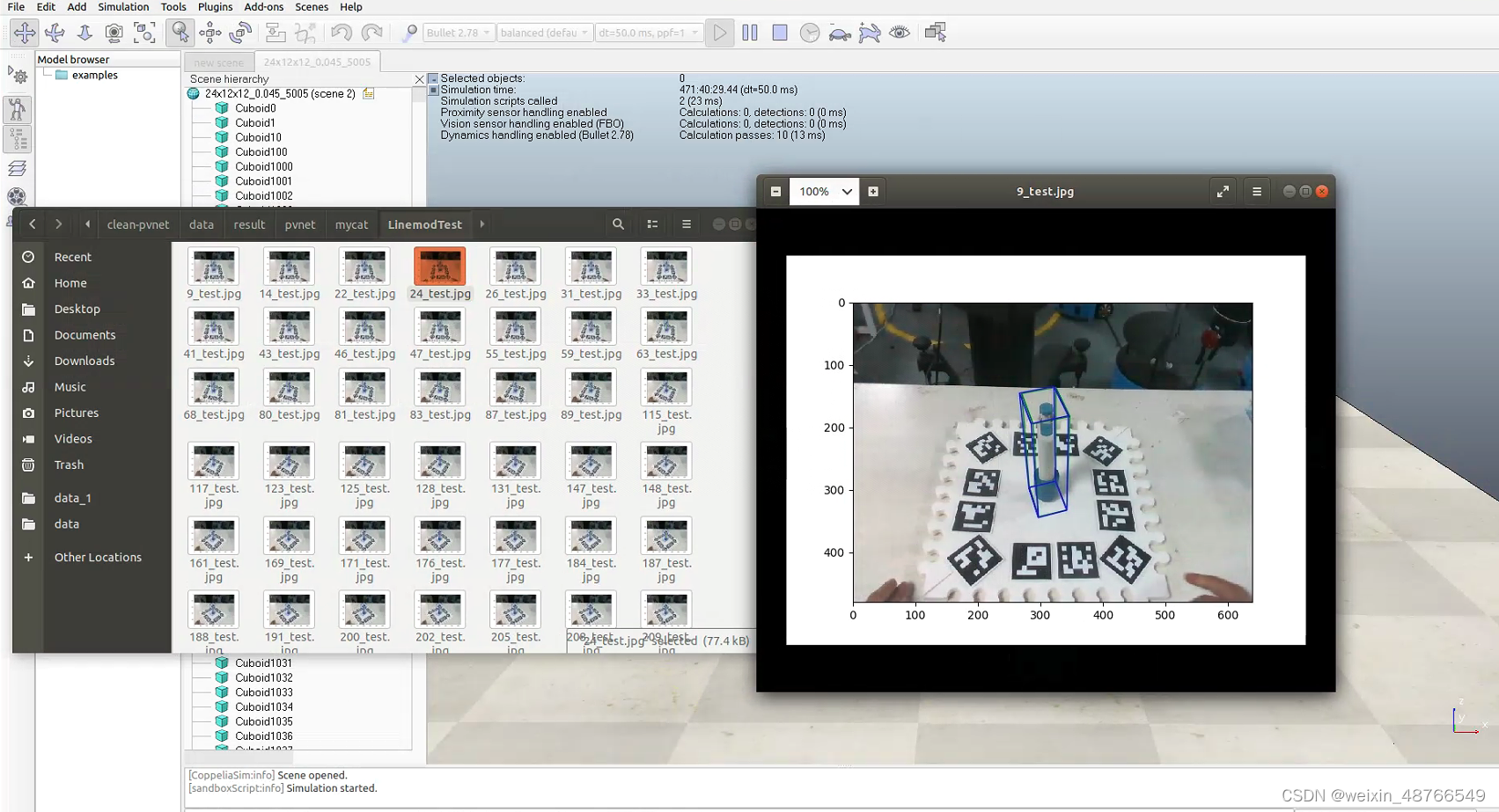Viewport: 1499px width, 812px height.
Task: Enter fullscreen in image viewer
Action: click(x=1223, y=191)
